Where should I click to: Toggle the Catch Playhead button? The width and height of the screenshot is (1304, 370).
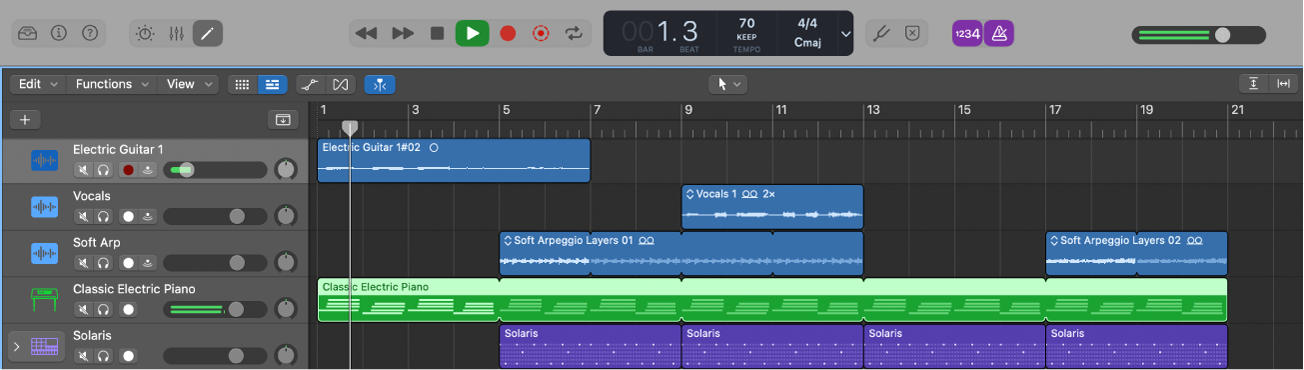380,85
